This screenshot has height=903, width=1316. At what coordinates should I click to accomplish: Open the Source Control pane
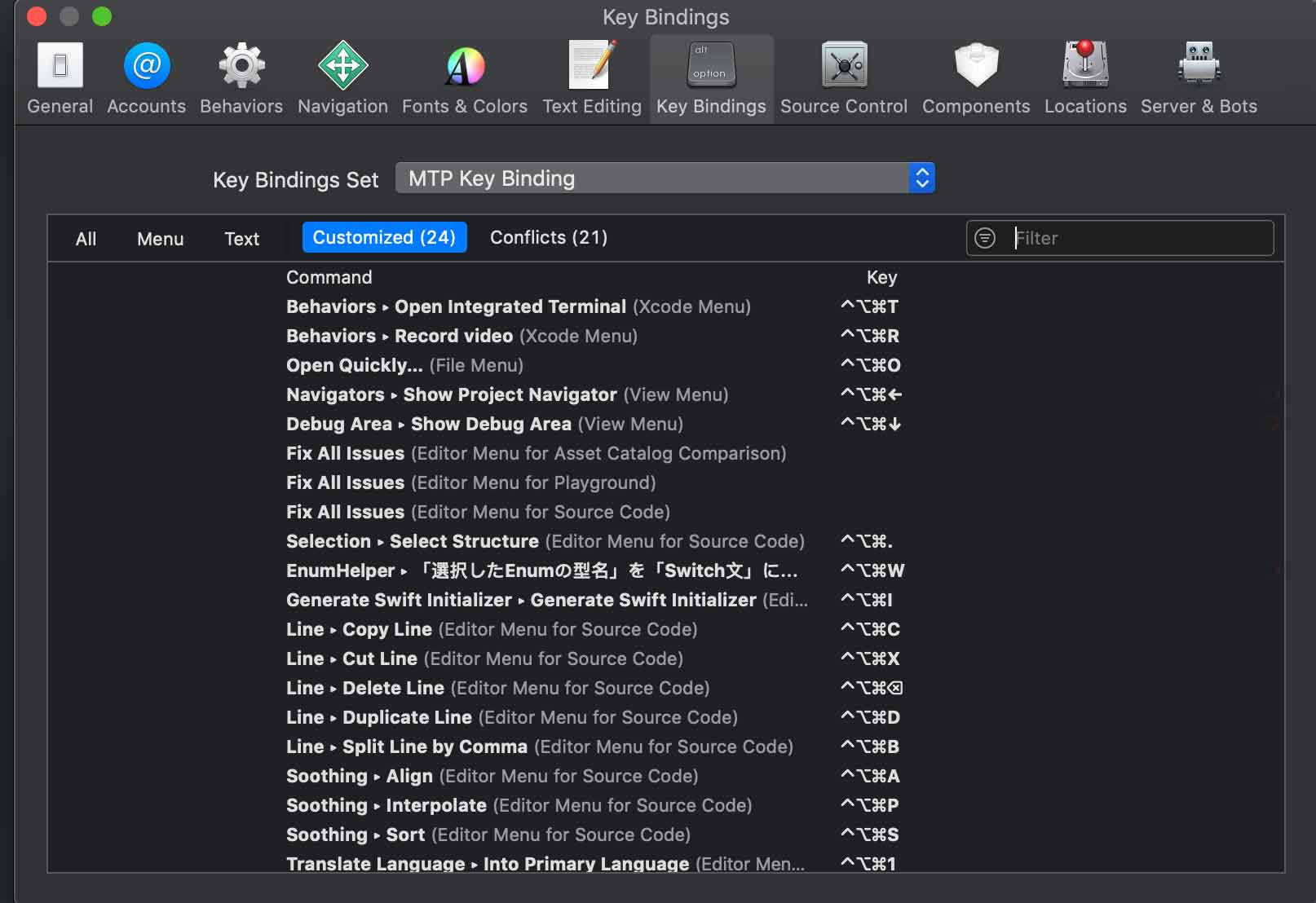pos(844,78)
